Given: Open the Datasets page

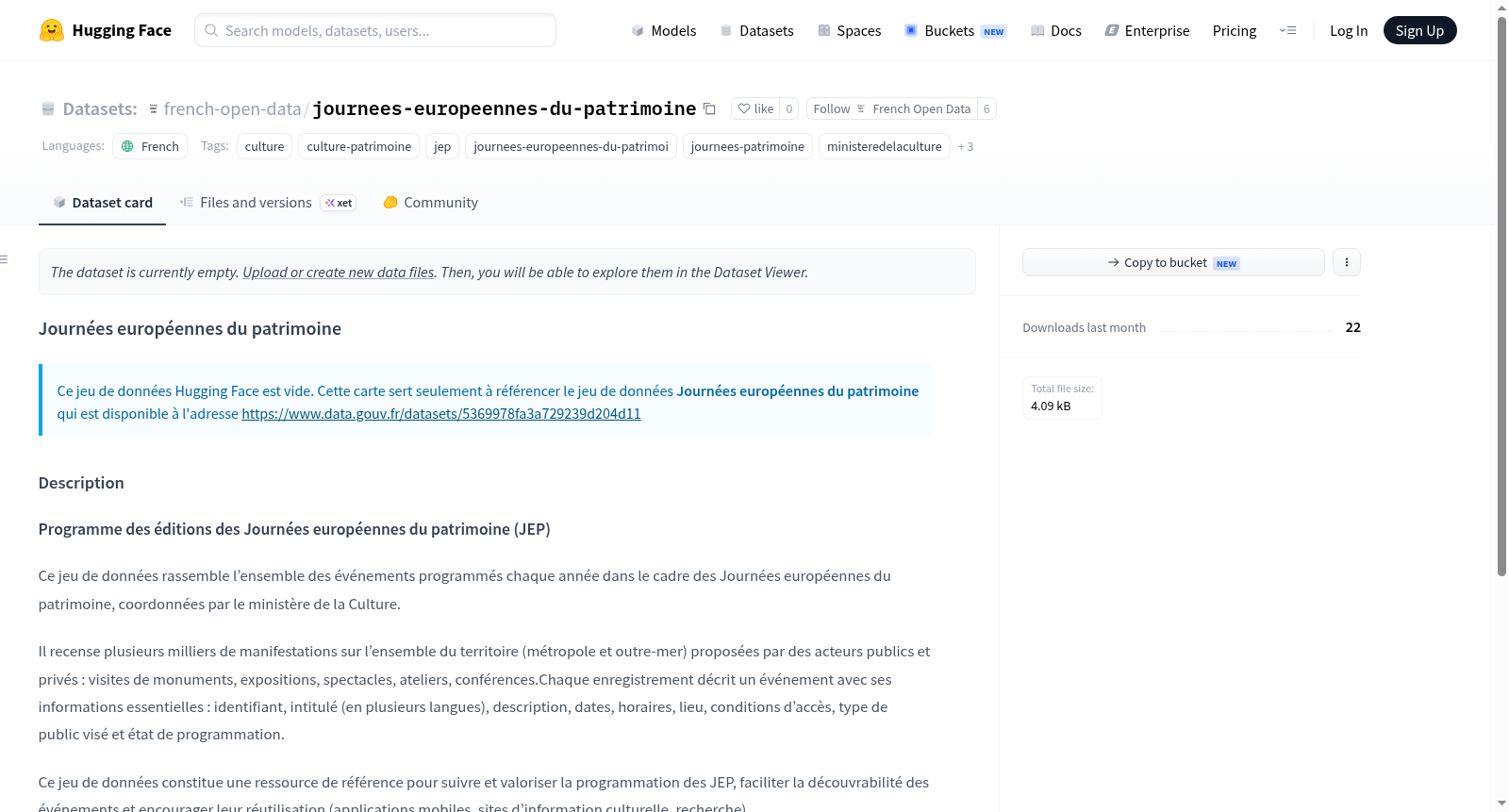Looking at the screenshot, I should pyautogui.click(x=757, y=30).
